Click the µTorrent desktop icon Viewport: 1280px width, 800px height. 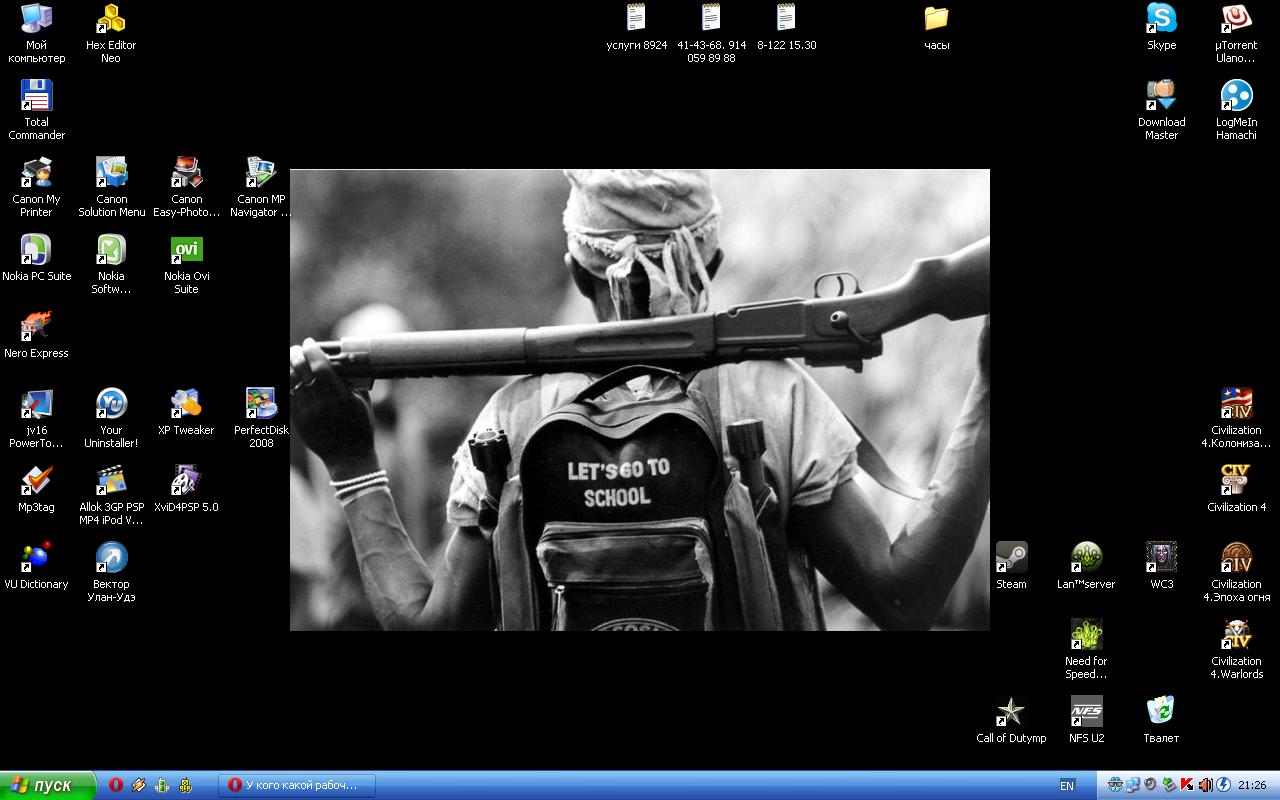(1236, 19)
